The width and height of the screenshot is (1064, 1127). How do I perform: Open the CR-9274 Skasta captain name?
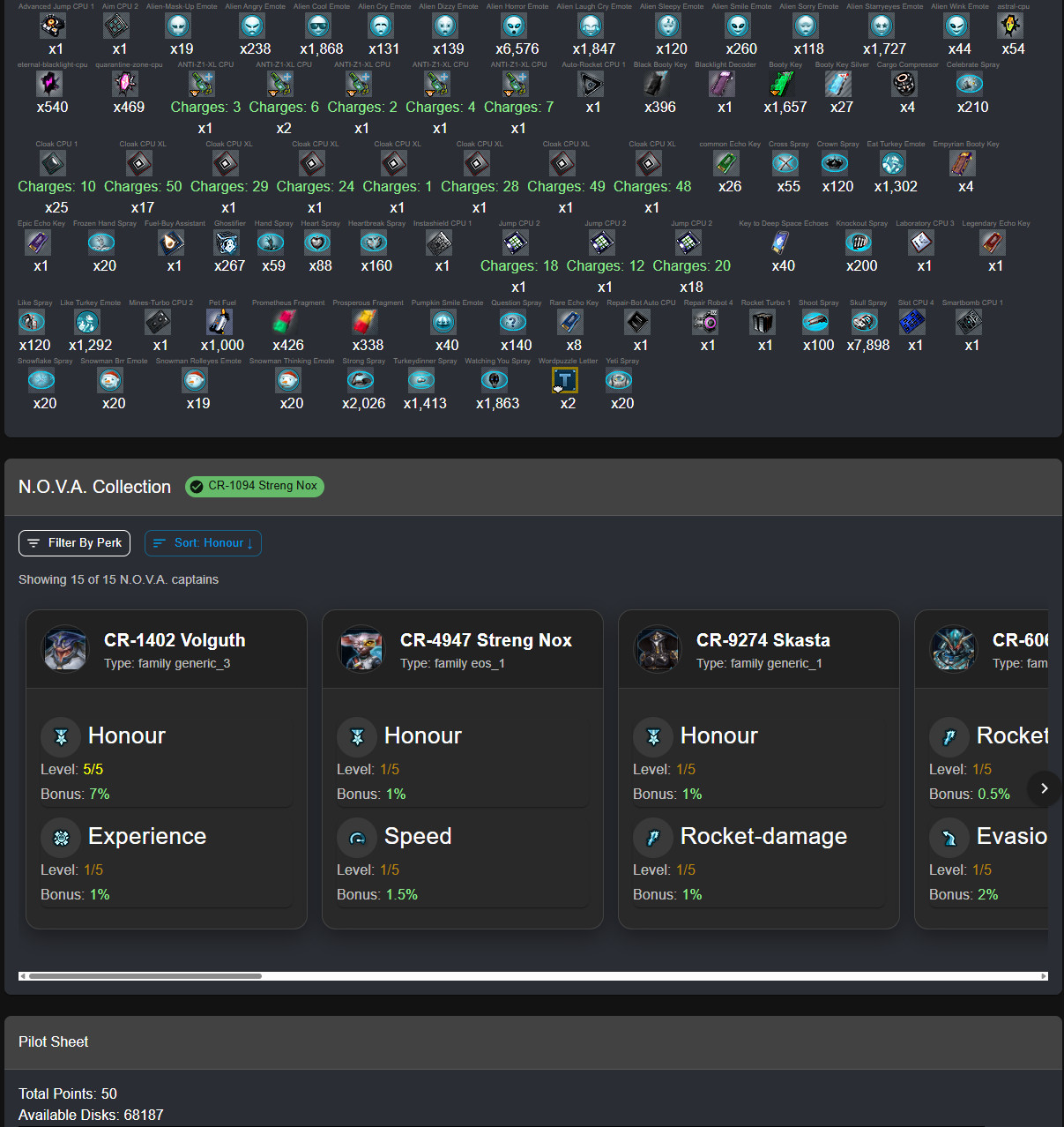(763, 640)
